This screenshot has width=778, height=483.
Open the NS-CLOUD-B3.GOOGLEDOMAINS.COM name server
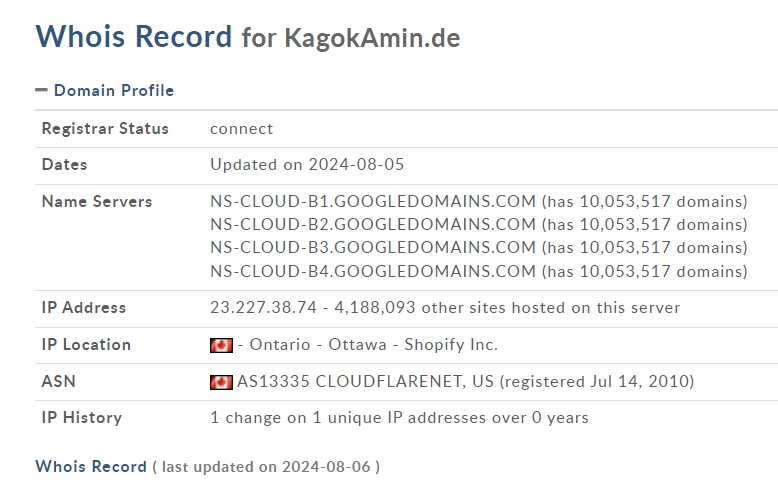pos(373,247)
